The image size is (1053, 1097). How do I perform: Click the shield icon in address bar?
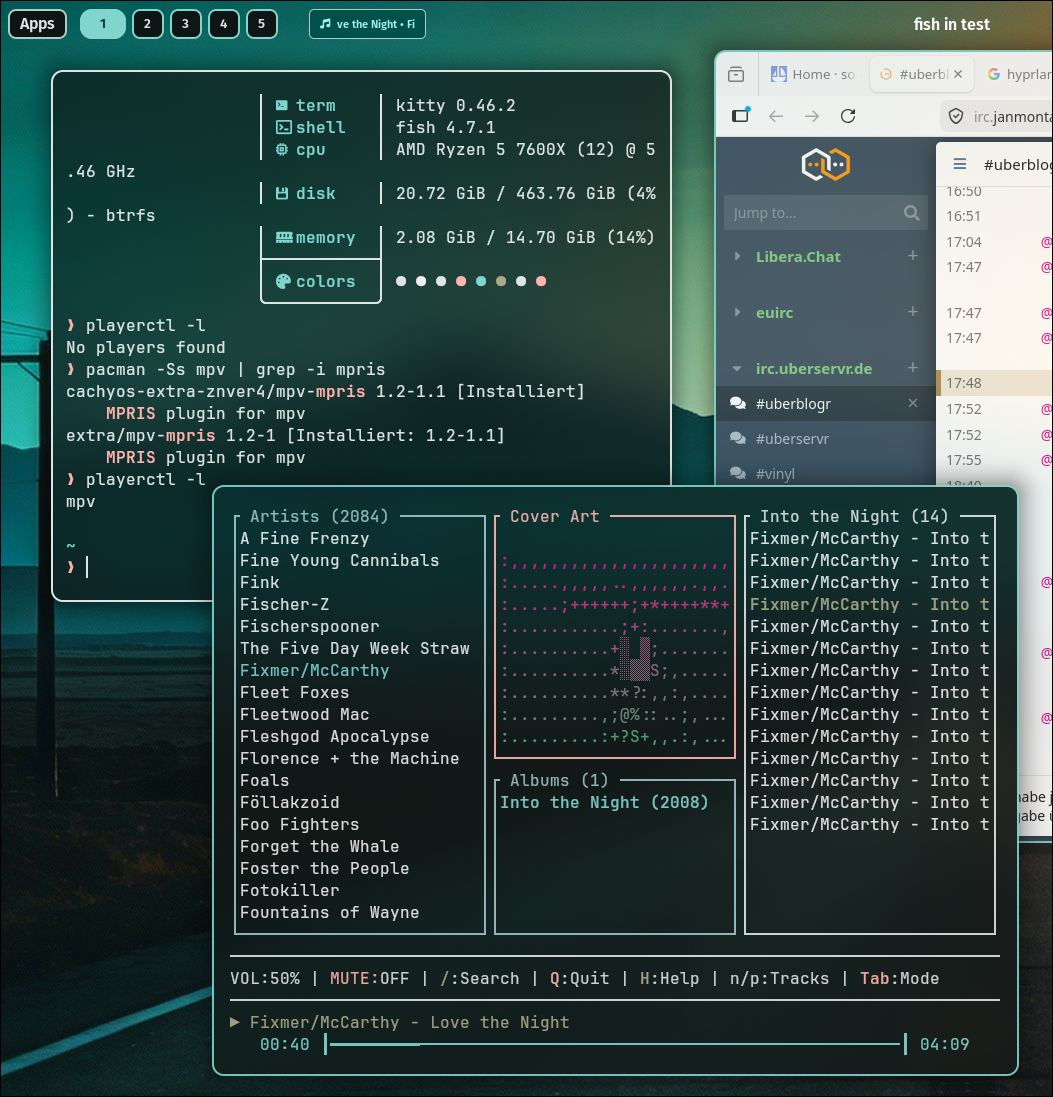[x=956, y=116]
